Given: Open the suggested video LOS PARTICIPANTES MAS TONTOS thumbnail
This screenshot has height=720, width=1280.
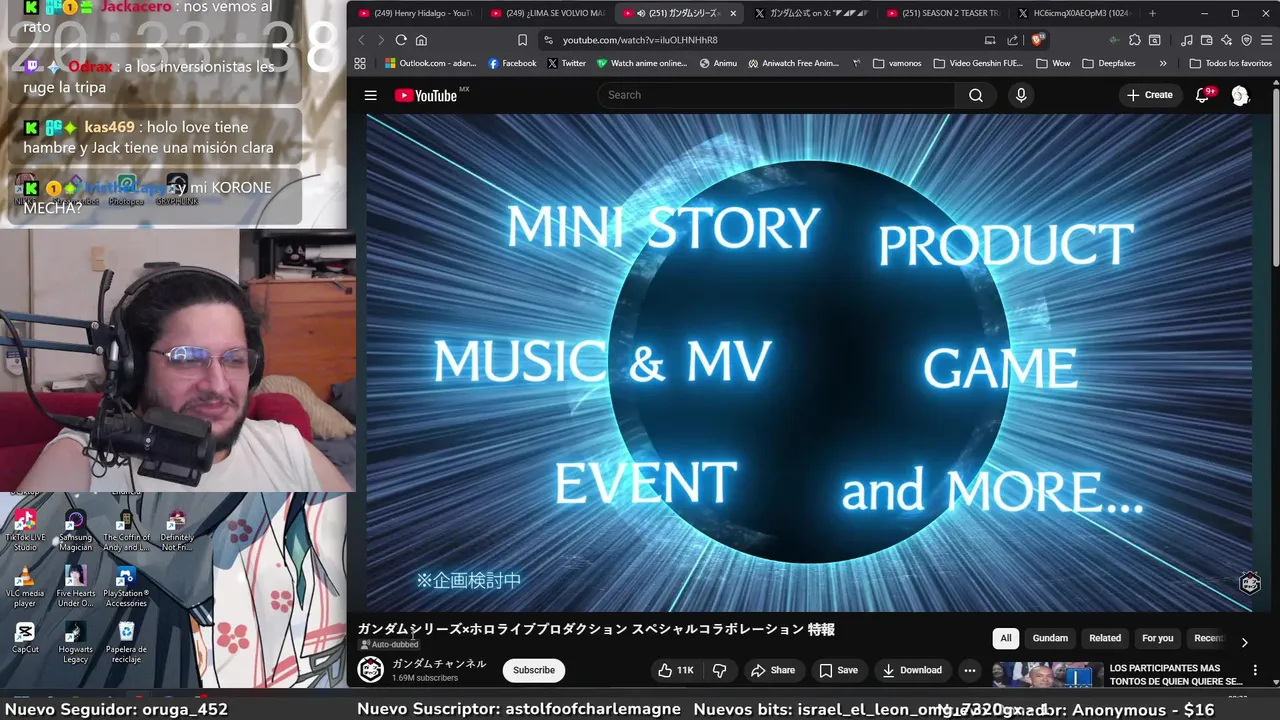Looking at the screenshot, I should tap(1047, 675).
